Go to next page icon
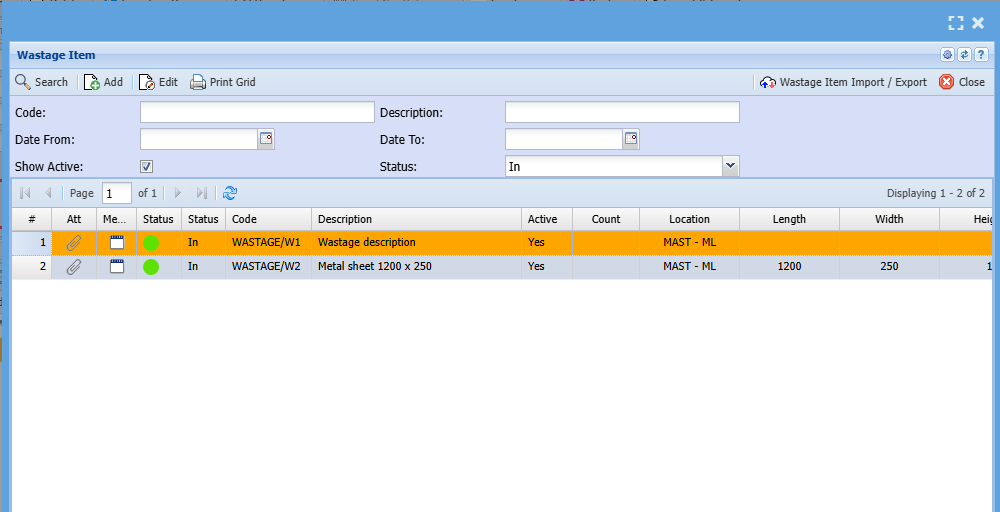The width and height of the screenshot is (1000, 512). pos(178,193)
